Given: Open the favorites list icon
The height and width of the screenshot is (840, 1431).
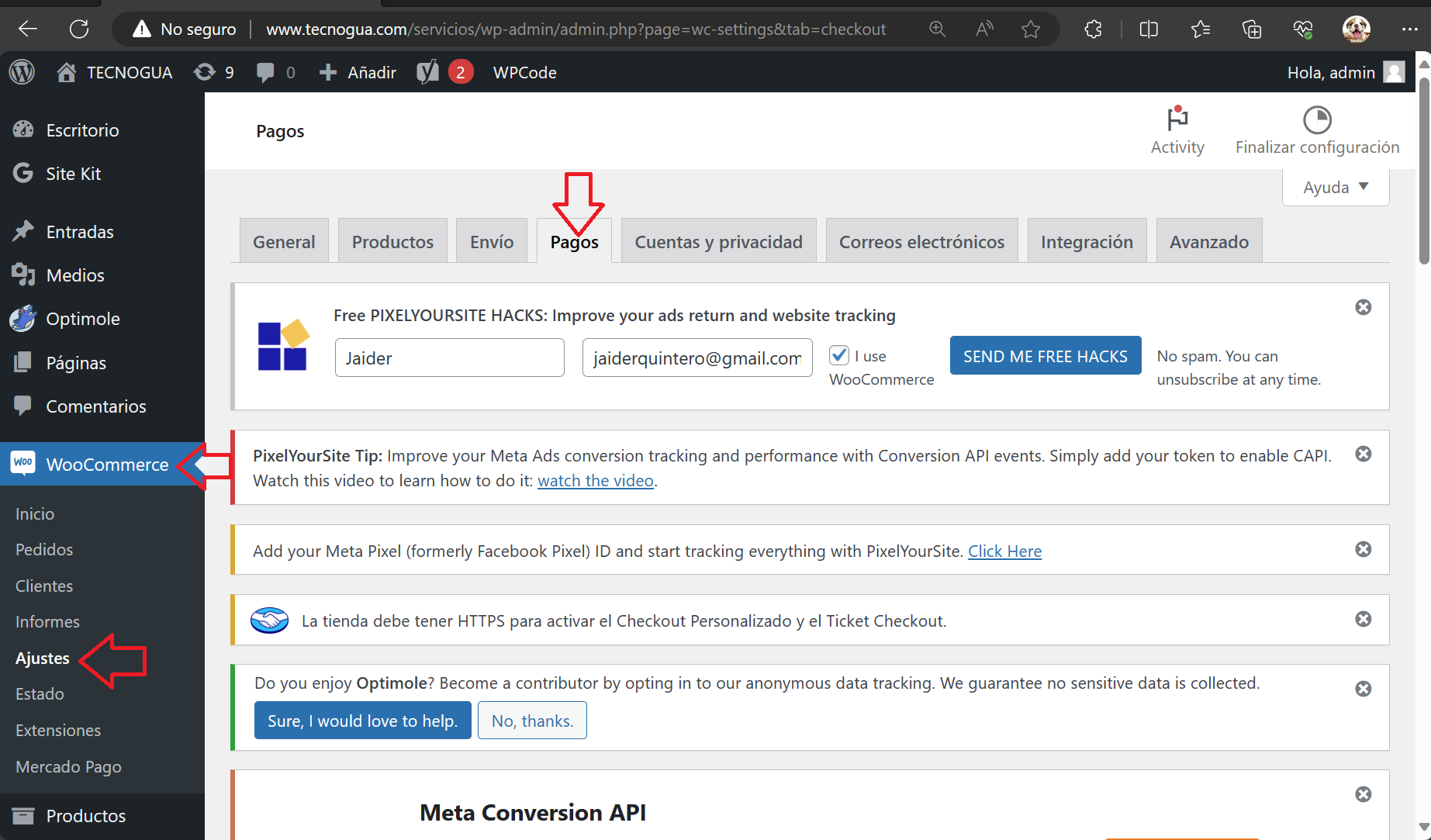Looking at the screenshot, I should pos(1201,29).
